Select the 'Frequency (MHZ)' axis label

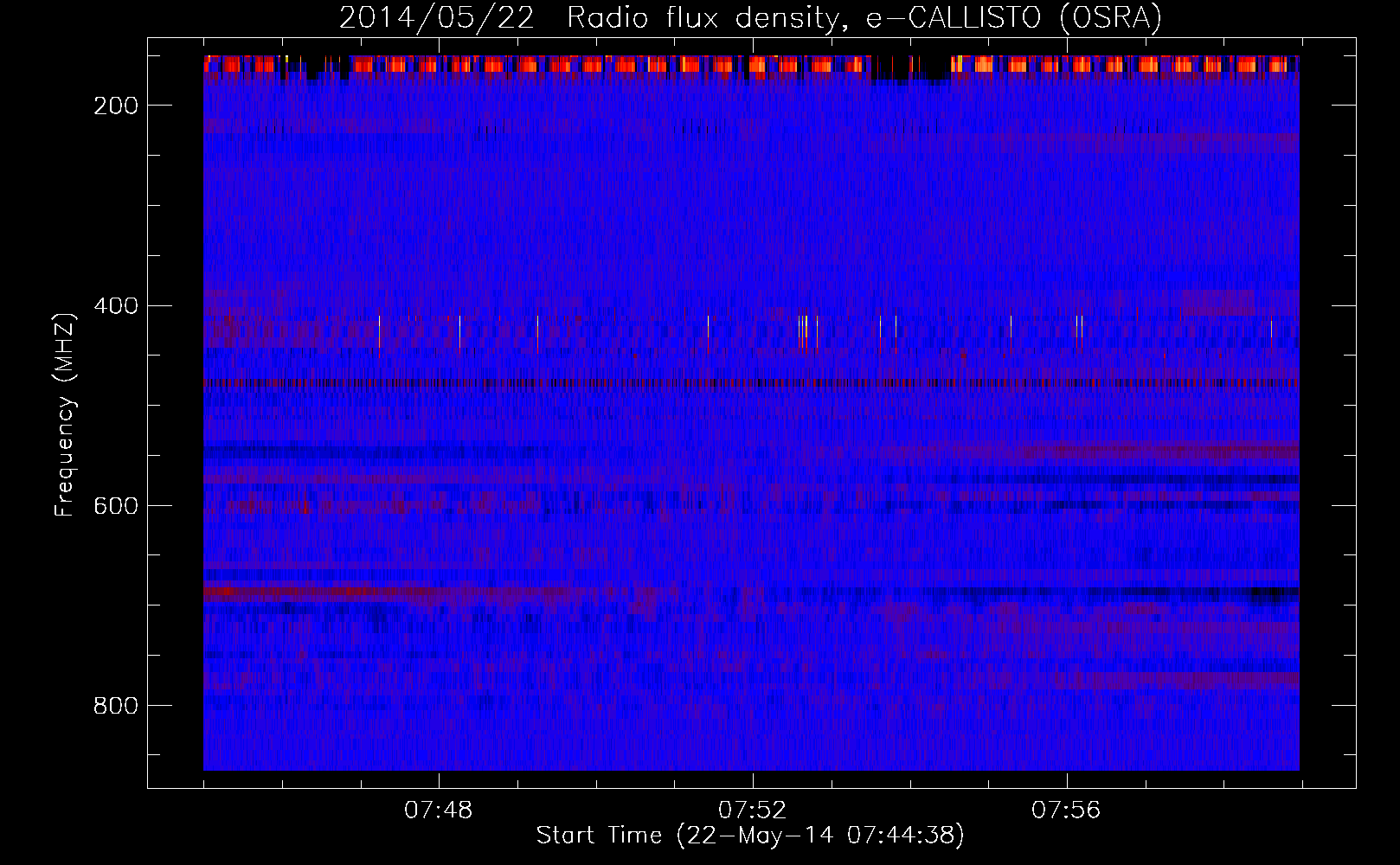(65, 414)
